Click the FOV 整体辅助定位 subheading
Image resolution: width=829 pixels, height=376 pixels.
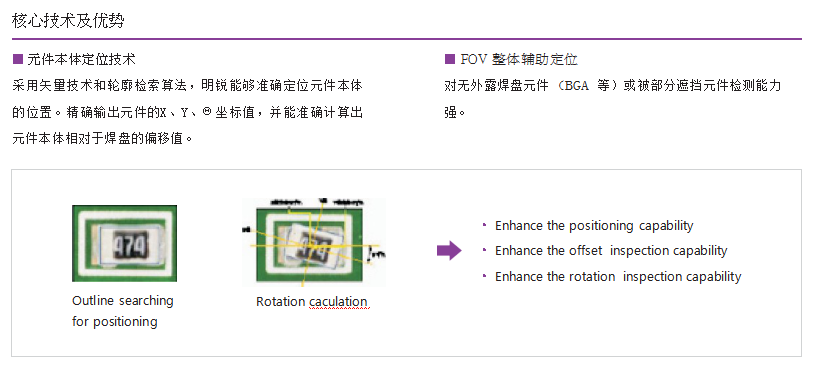coord(519,59)
